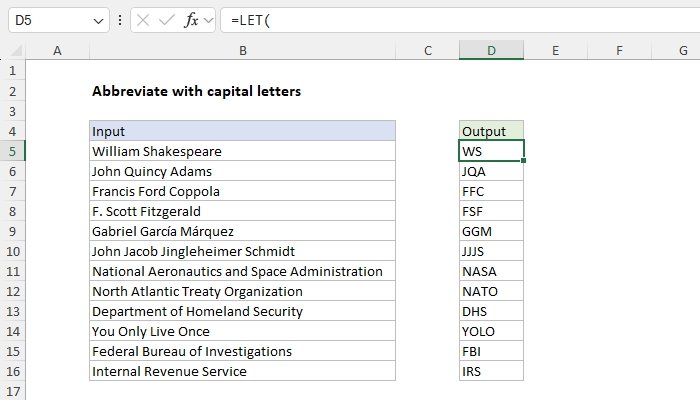Image resolution: width=700 pixels, height=400 pixels.
Task: Click the Name Box showing D5
Action: click(x=58, y=20)
